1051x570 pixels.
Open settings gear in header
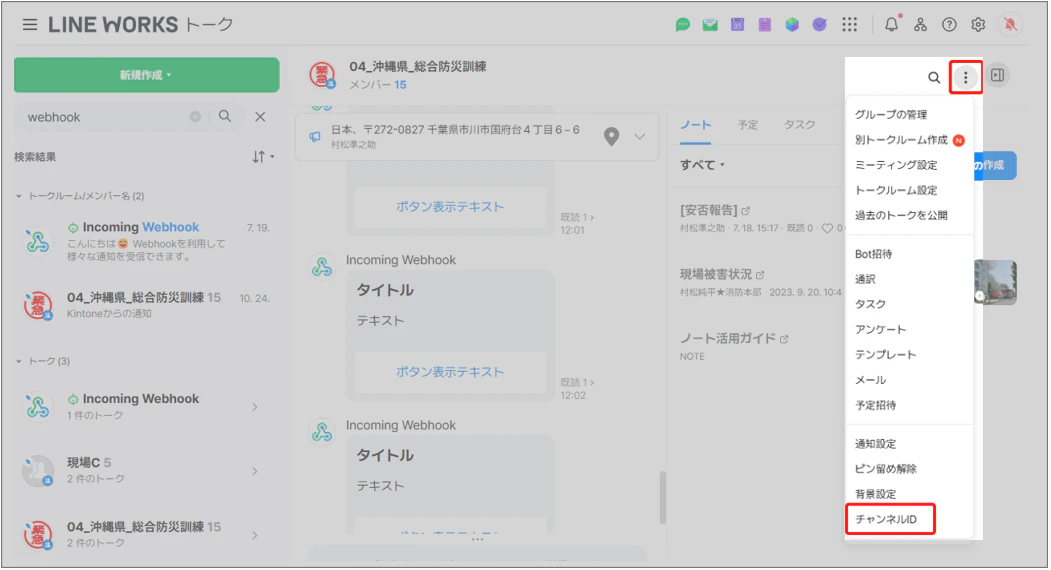(978, 25)
